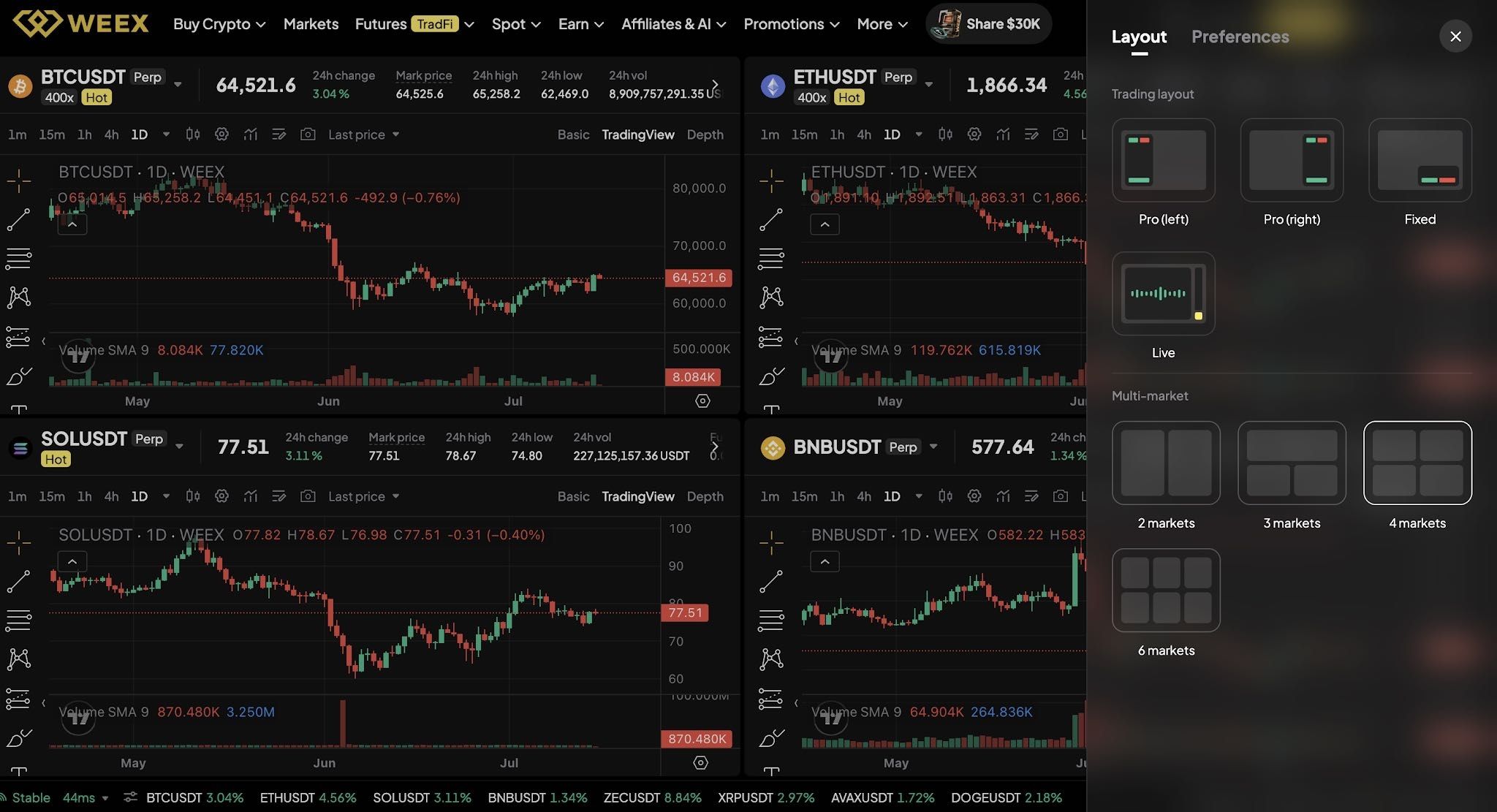
Task: Open BTCUSDT pair selector dropdown
Action: pyautogui.click(x=178, y=85)
